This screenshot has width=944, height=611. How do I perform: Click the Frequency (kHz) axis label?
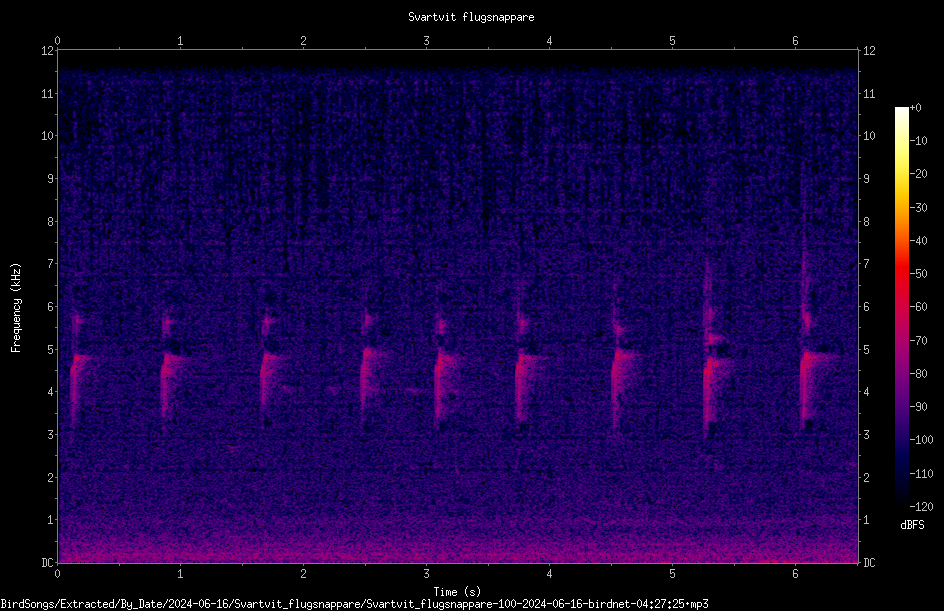[16, 308]
